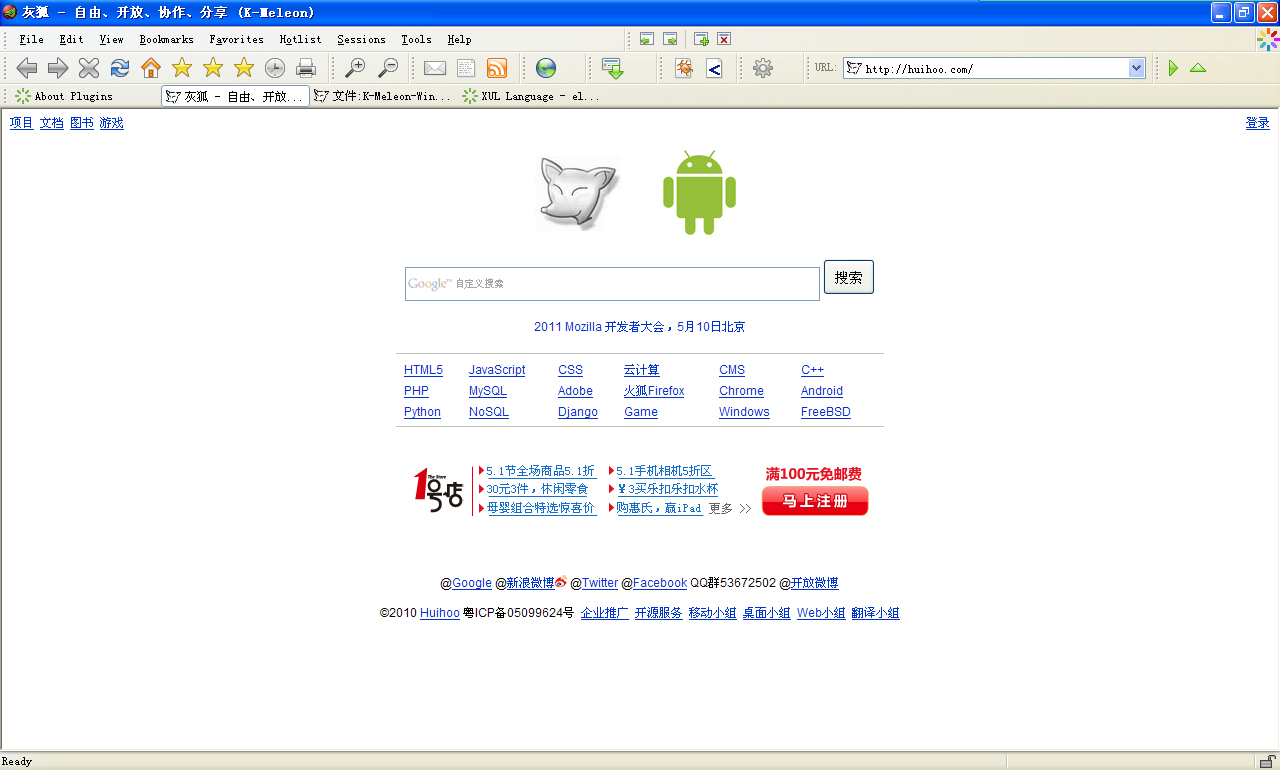Open History using the clock icon
Screen dimensions: 1280x770
275,68
